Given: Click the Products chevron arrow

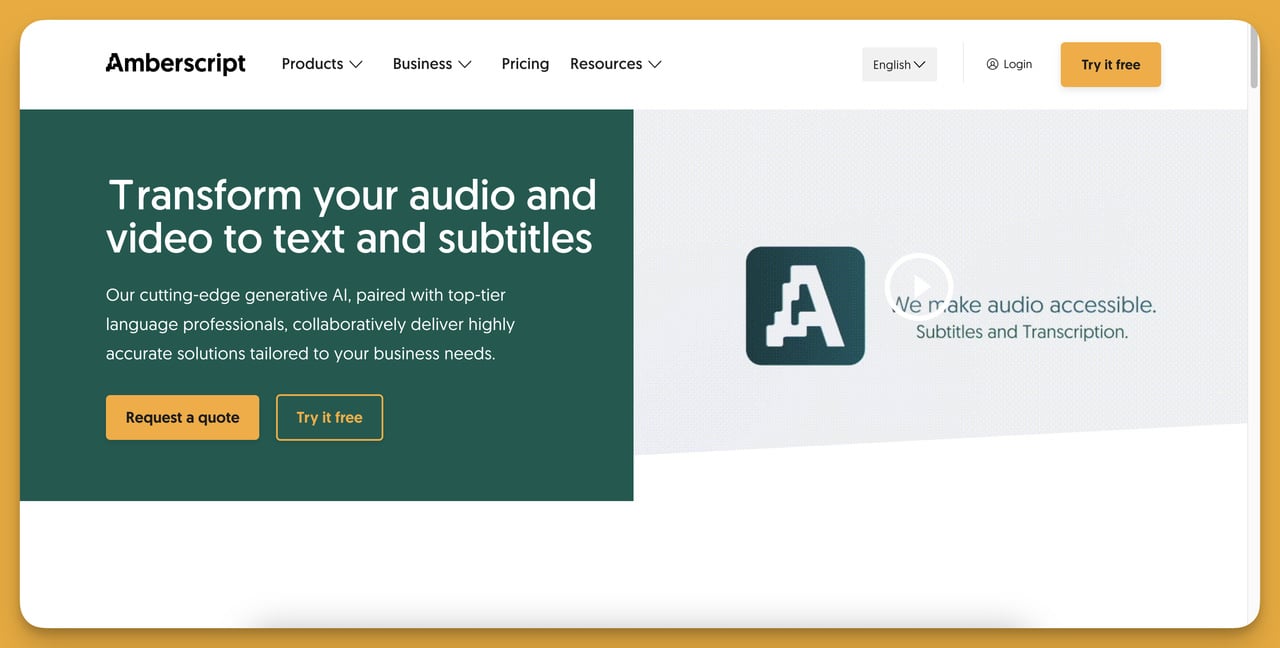Looking at the screenshot, I should [358, 64].
